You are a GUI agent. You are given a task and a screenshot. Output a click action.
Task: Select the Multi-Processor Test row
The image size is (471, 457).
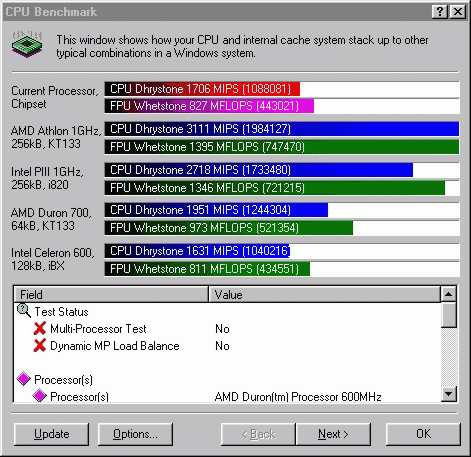point(228,329)
